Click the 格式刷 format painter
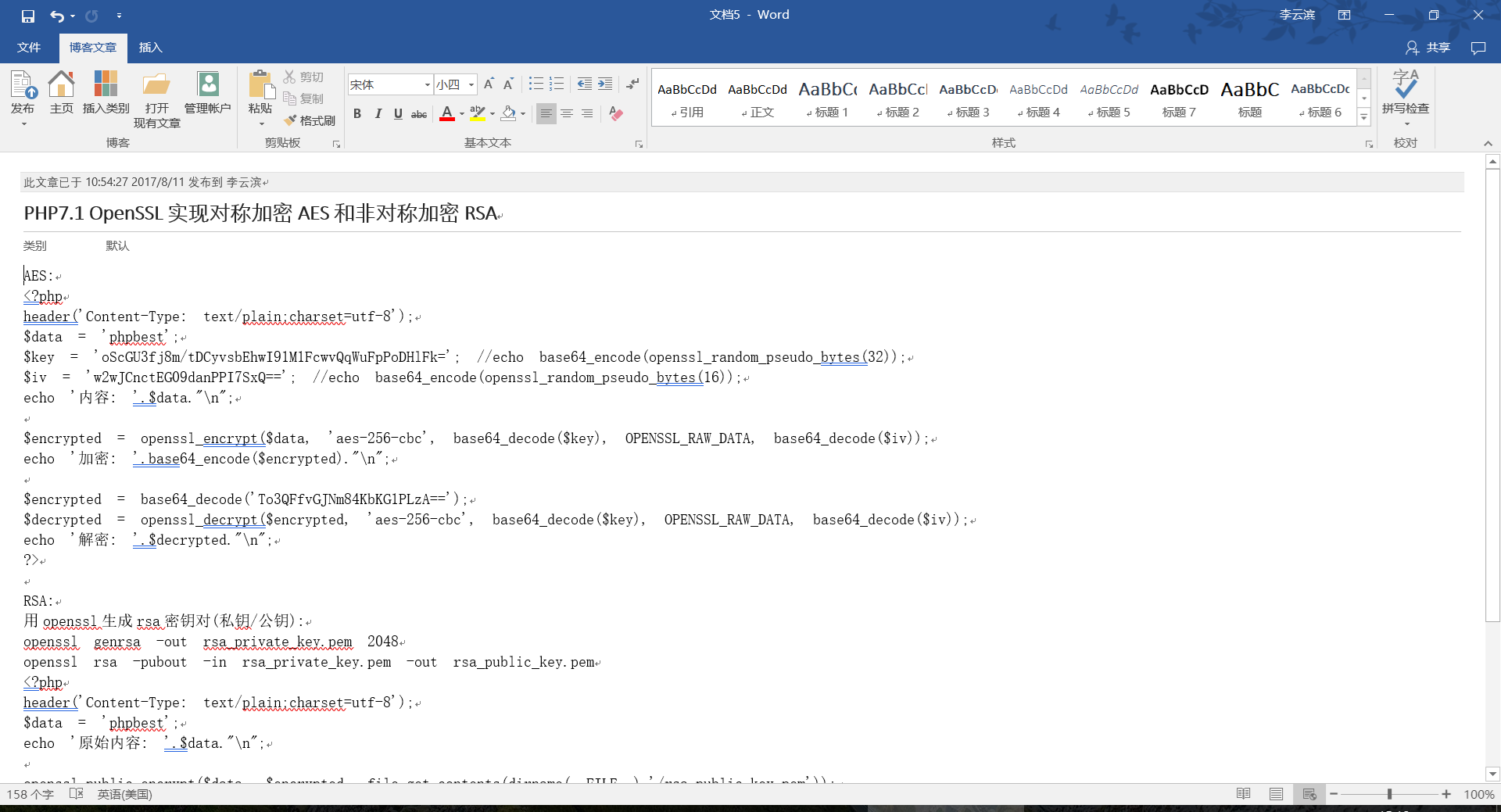Viewport: 1501px width, 812px height. coord(310,120)
